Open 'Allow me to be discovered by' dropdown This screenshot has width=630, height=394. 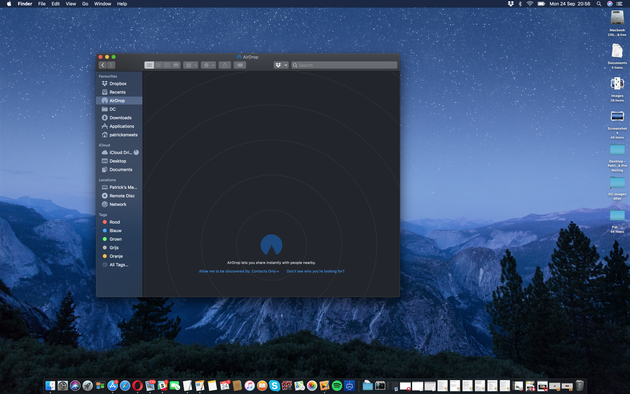pyautogui.click(x=239, y=272)
